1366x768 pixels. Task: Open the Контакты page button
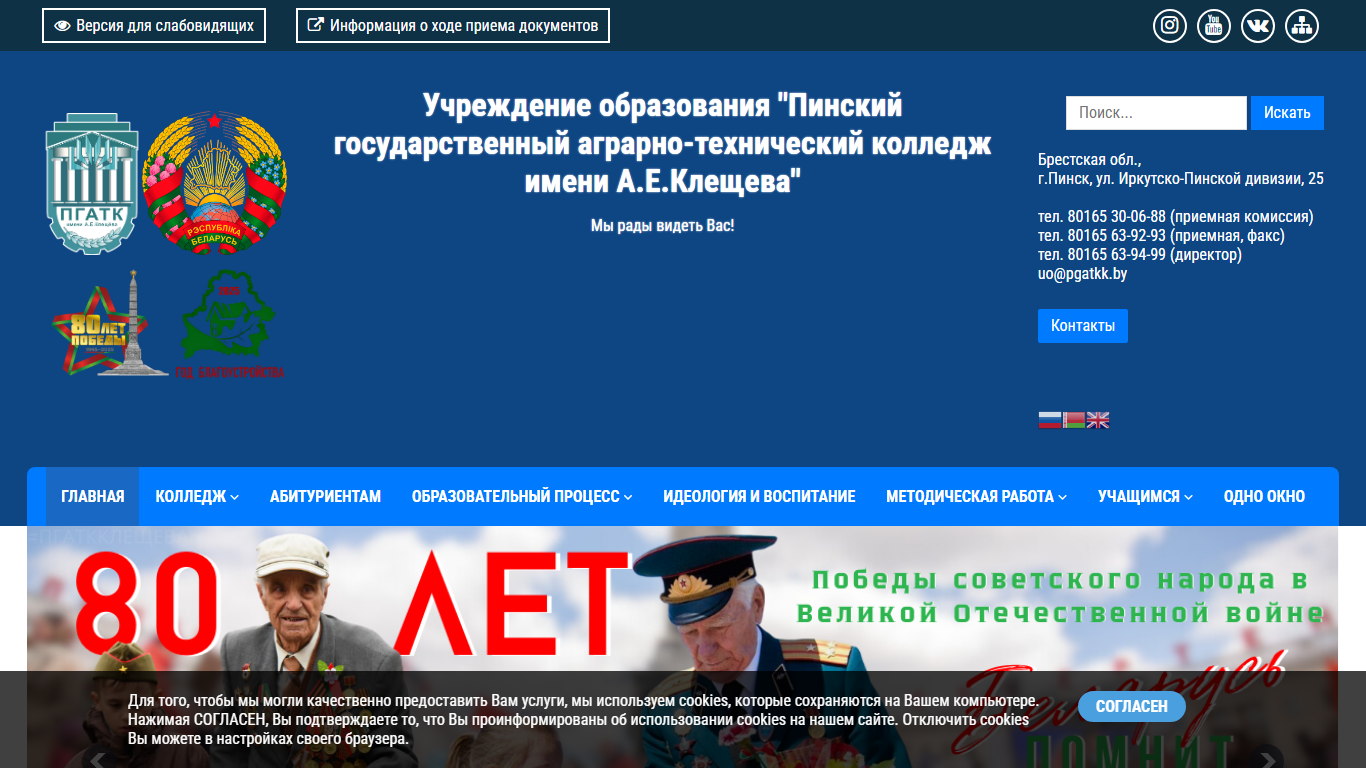coord(1083,326)
